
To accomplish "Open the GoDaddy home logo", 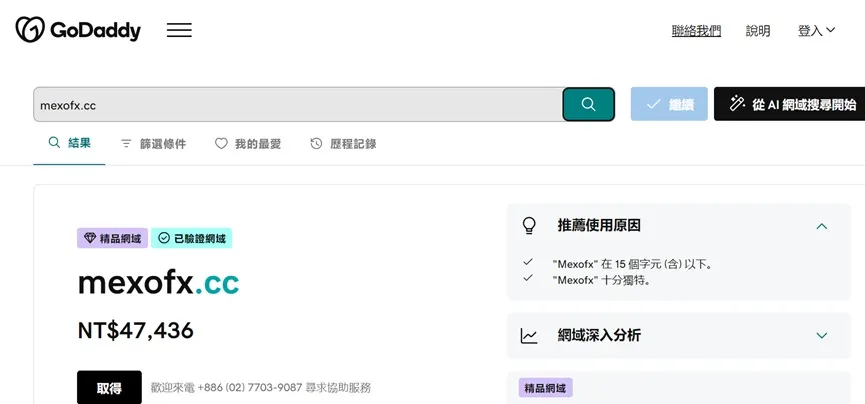I will click(78, 30).
